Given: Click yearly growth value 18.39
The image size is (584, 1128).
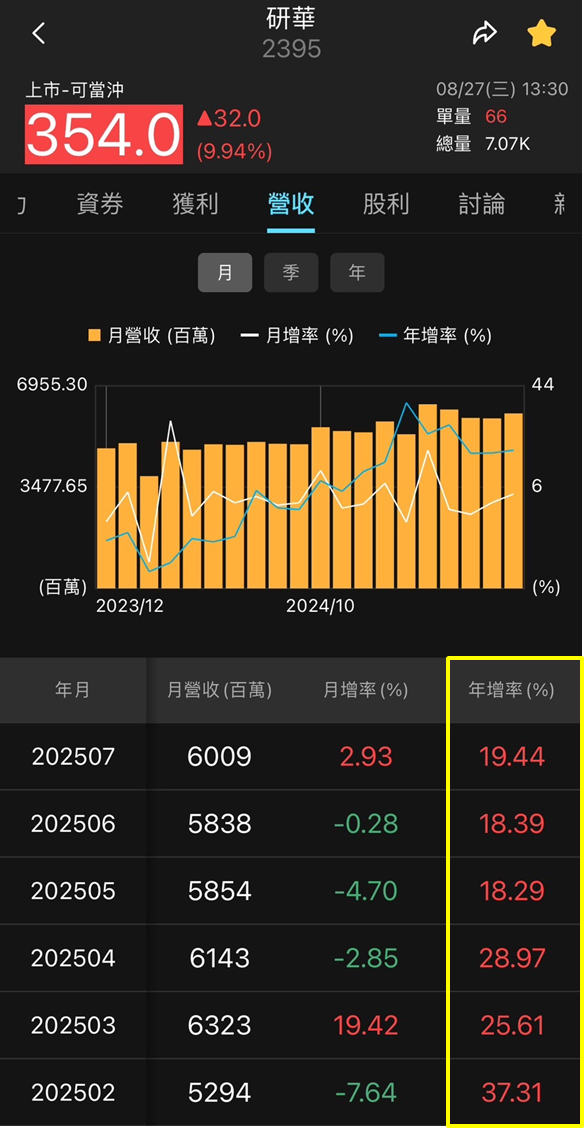Looking at the screenshot, I should point(511,824).
